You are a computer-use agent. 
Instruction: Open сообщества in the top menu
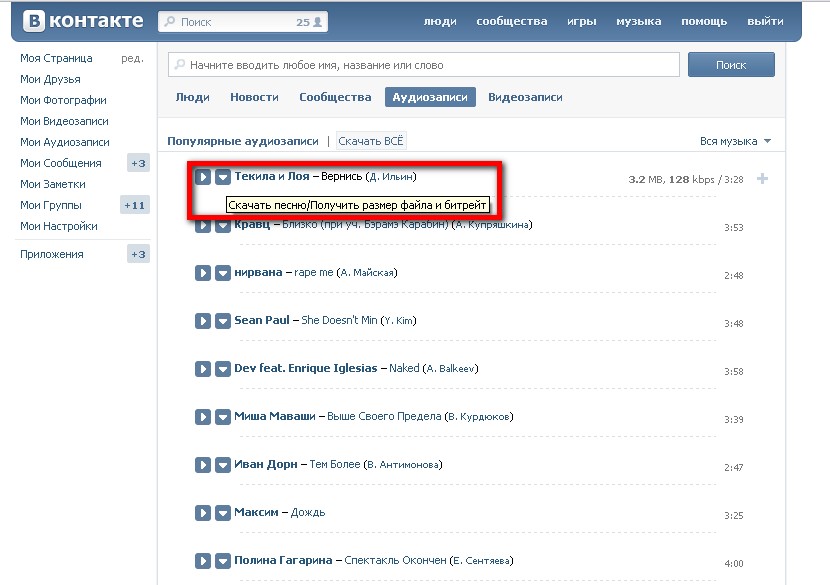click(x=512, y=22)
